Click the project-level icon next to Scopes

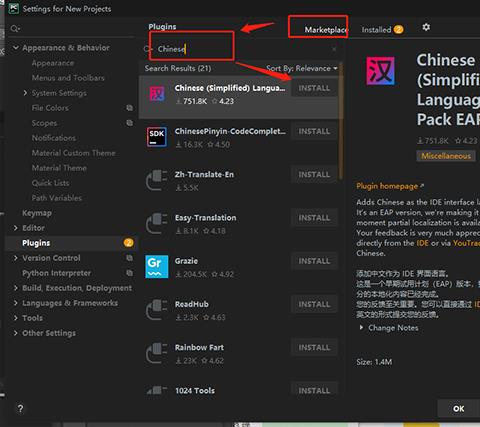(x=129, y=123)
